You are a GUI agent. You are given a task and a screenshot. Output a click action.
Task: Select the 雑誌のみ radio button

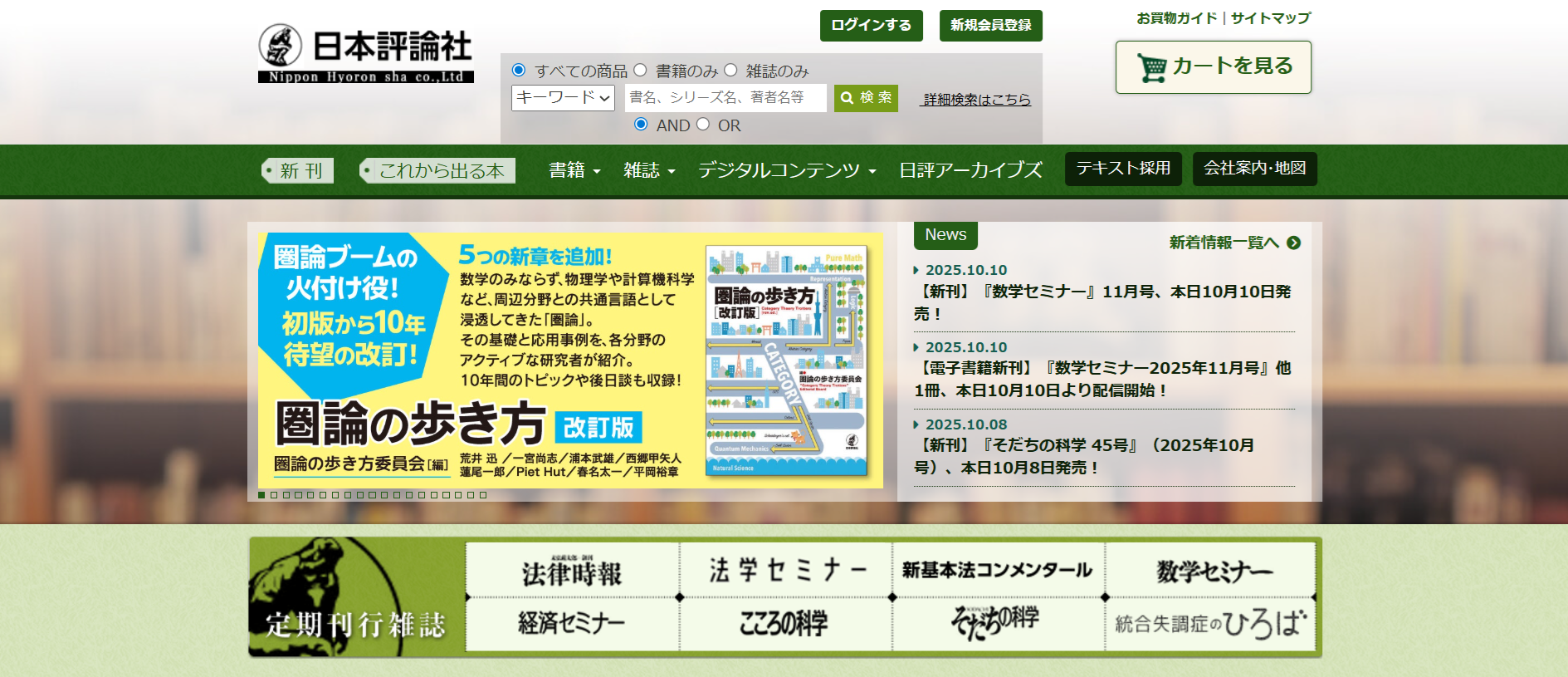point(730,71)
